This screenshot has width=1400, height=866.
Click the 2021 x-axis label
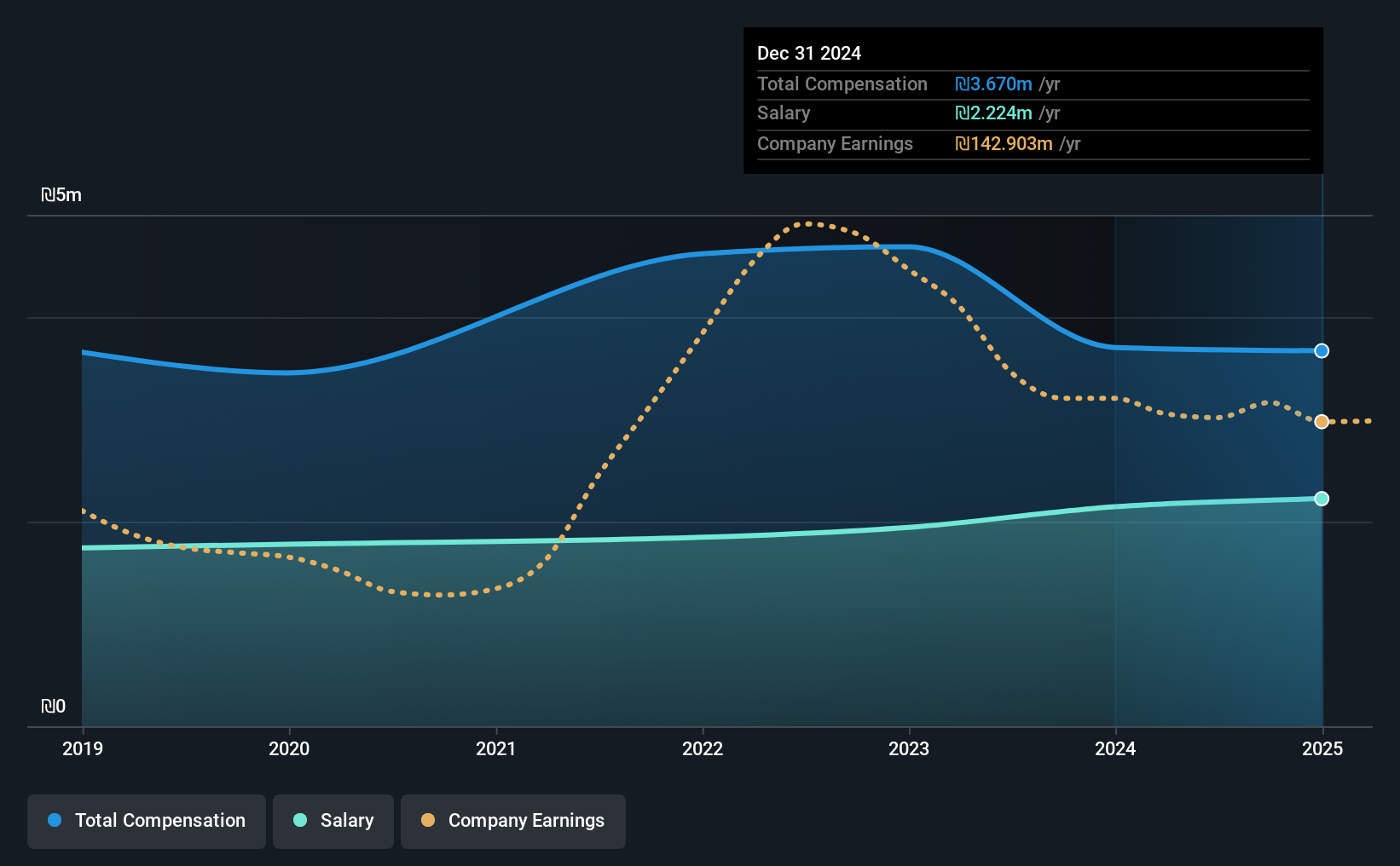click(495, 748)
